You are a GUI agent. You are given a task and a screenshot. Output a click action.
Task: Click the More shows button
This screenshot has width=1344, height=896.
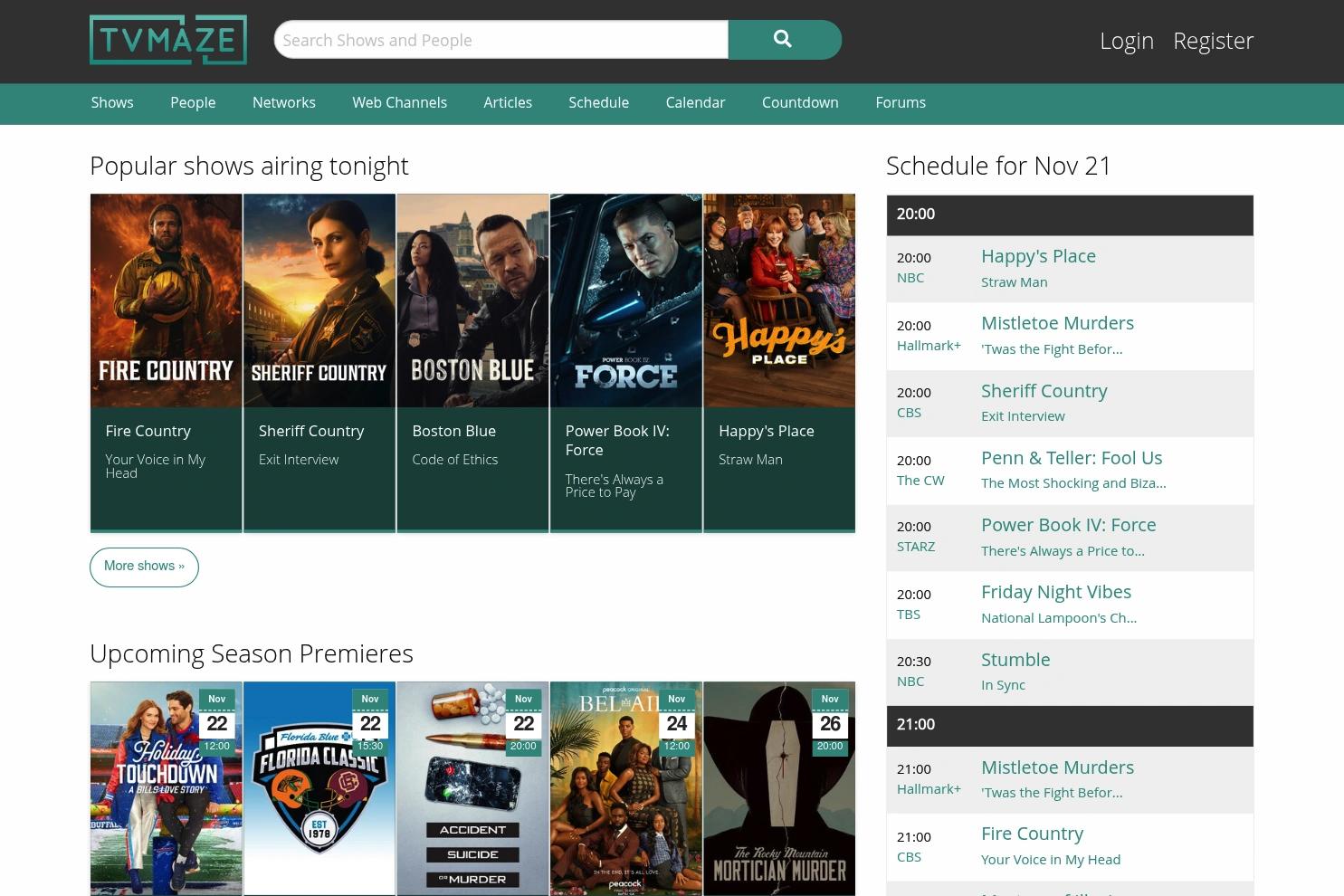point(144,567)
